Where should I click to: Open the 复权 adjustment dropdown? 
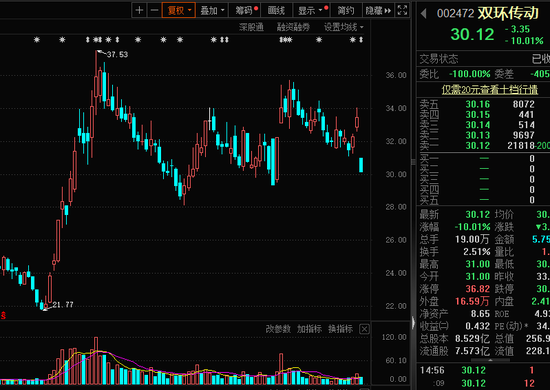click(179, 10)
